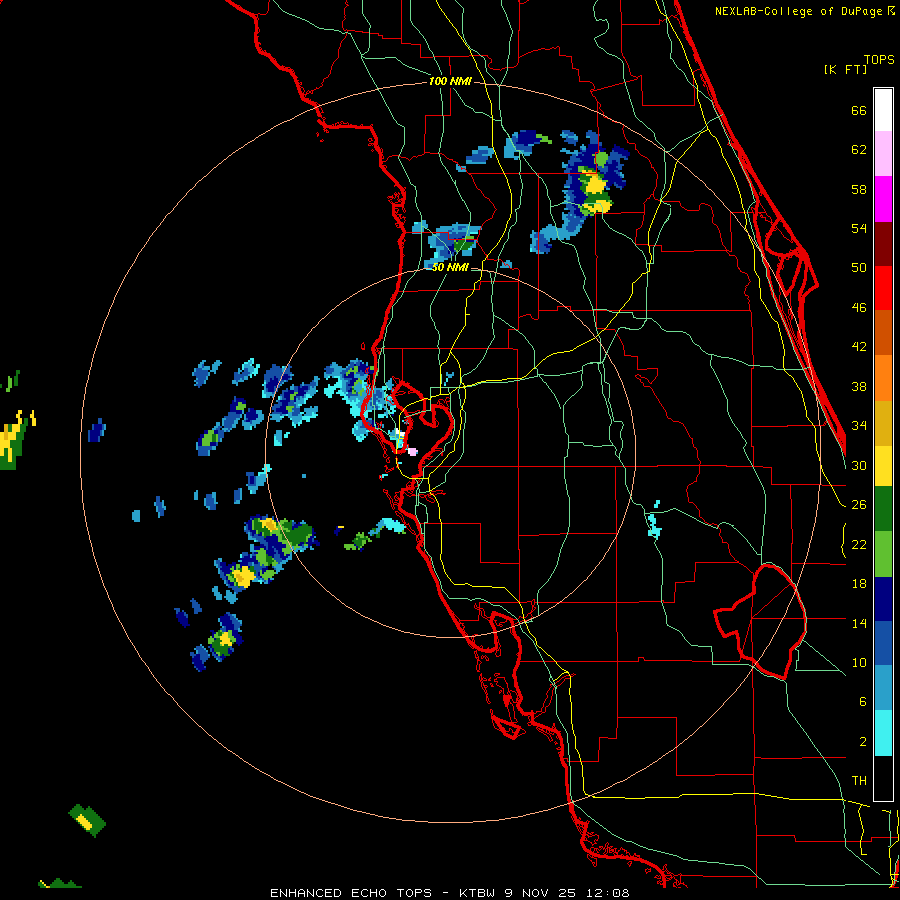Click the 46 legend value
Viewport: 900px width, 900px height.
[x=859, y=307]
